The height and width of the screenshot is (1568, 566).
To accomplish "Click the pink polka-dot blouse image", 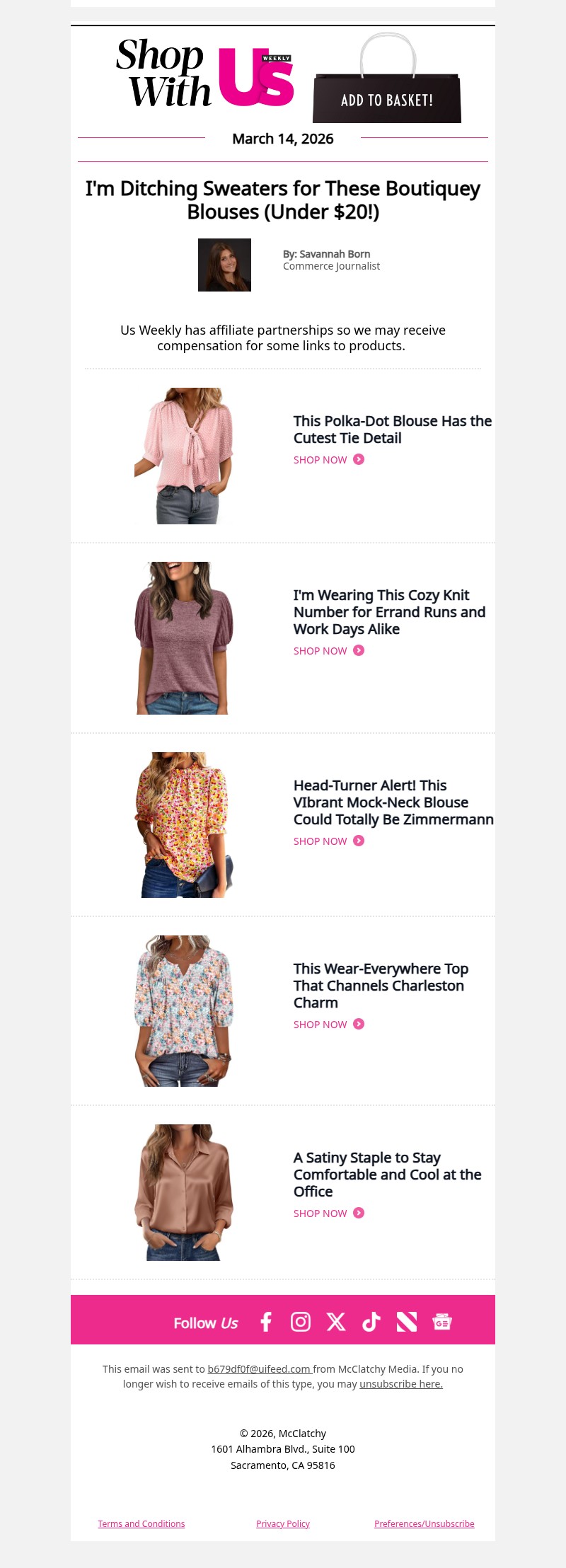I will click(x=184, y=456).
